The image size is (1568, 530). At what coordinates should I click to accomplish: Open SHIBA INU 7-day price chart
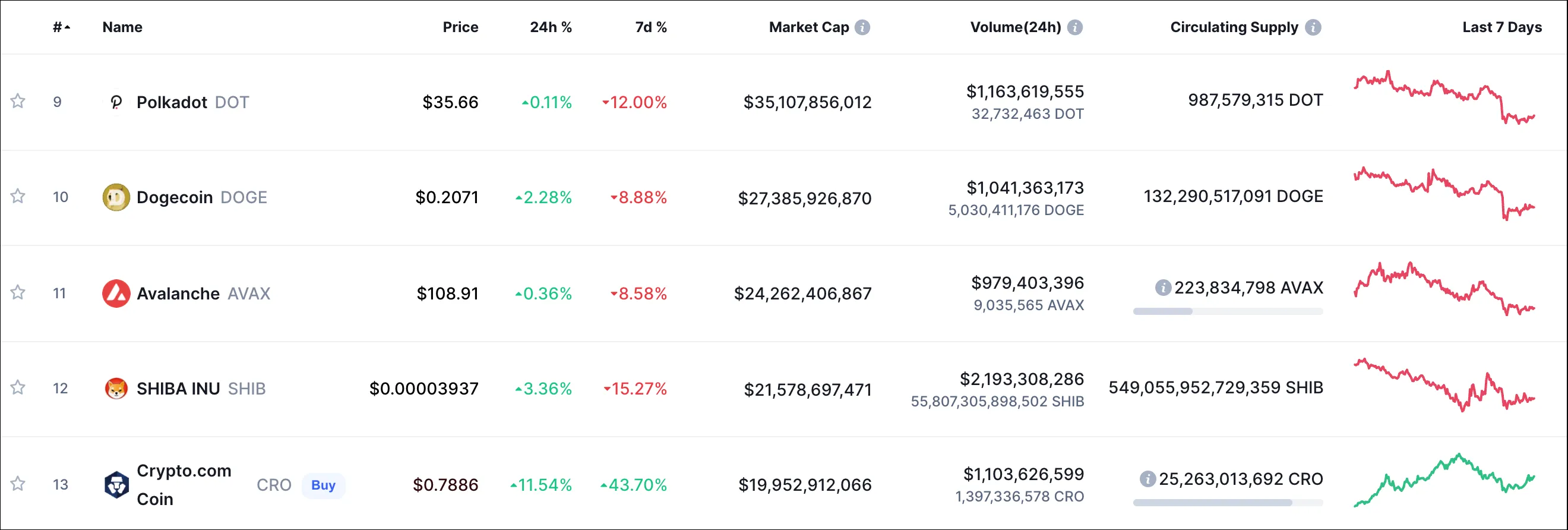1444,384
